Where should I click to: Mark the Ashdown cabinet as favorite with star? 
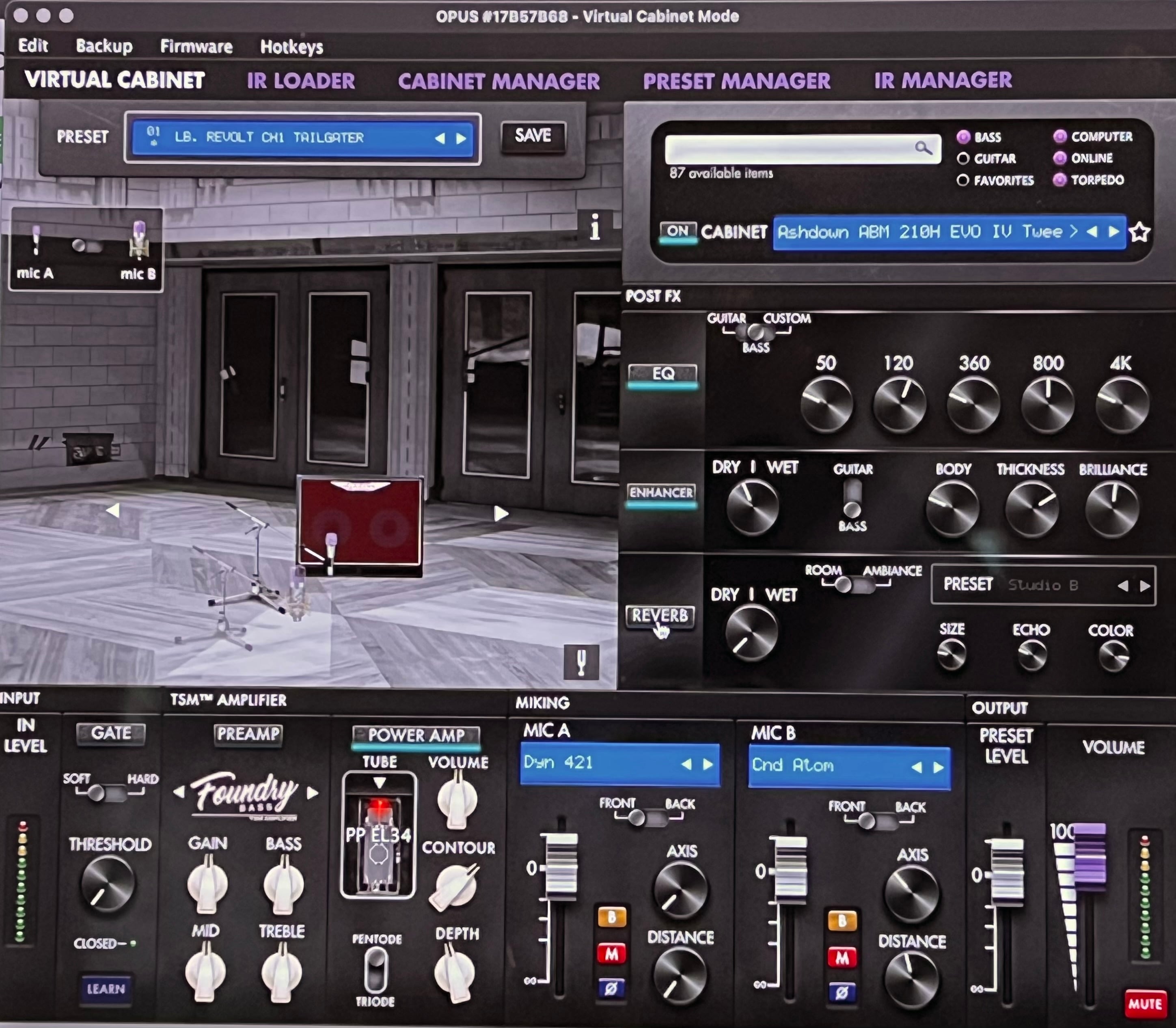[1139, 232]
